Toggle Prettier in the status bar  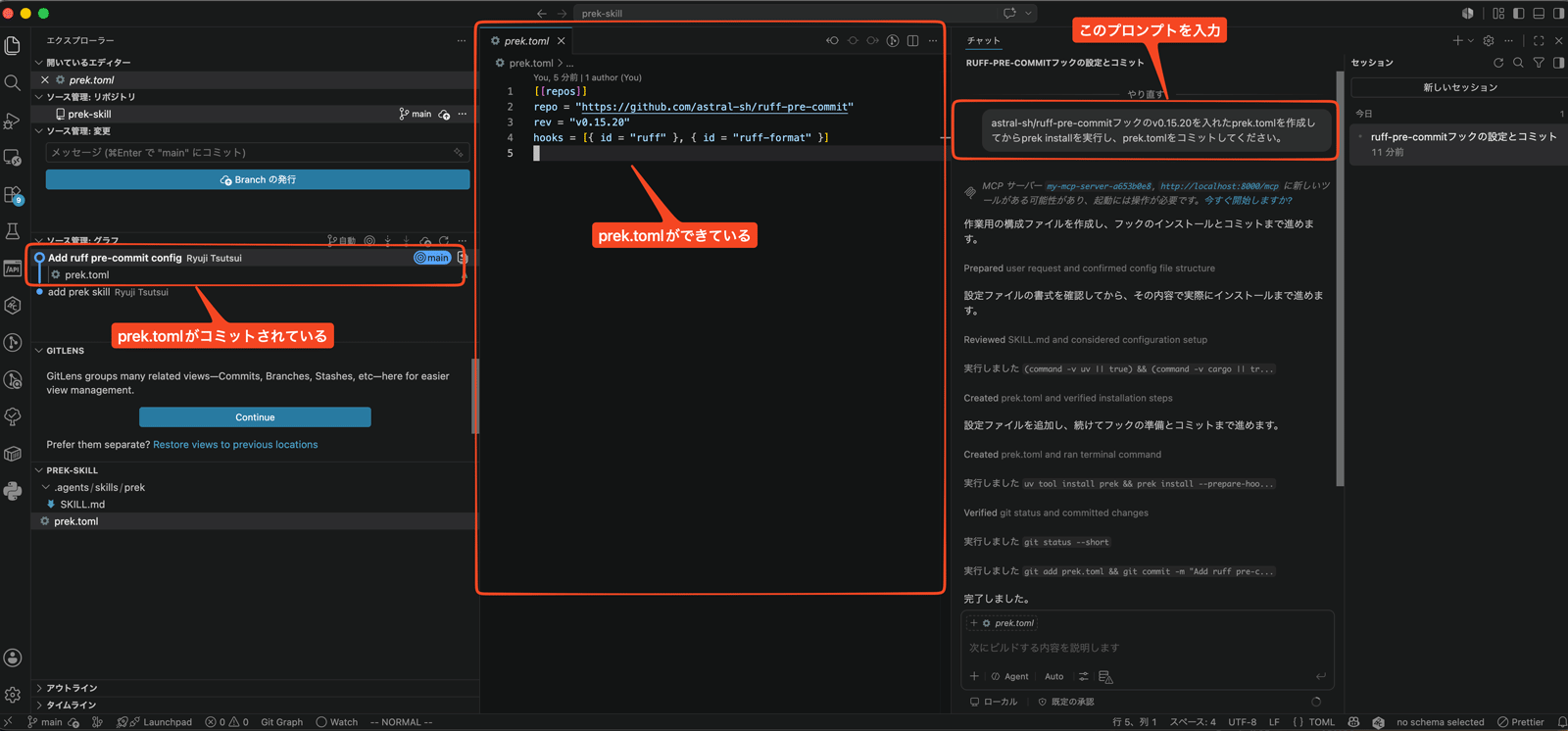tap(1521, 722)
